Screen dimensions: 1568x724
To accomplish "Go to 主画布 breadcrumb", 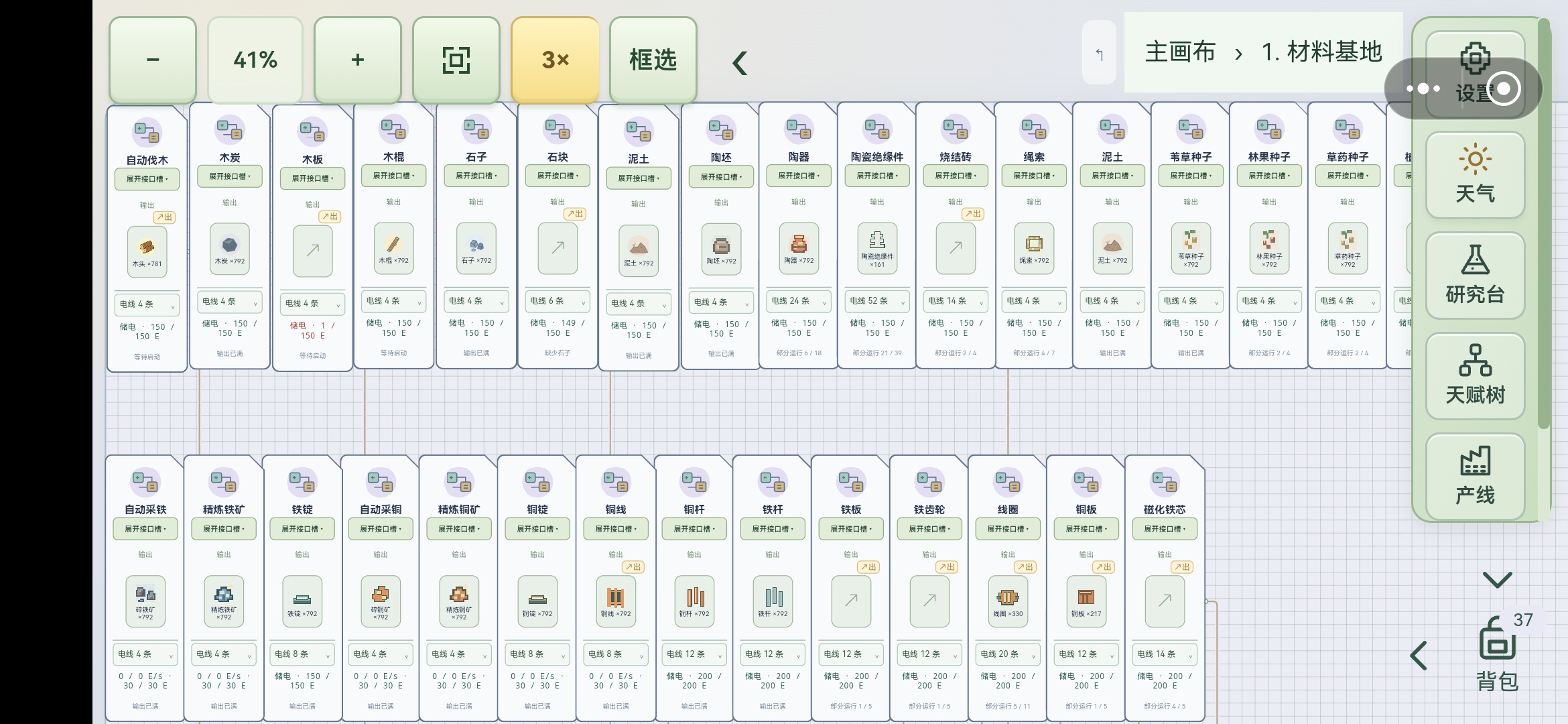I will click(1180, 52).
